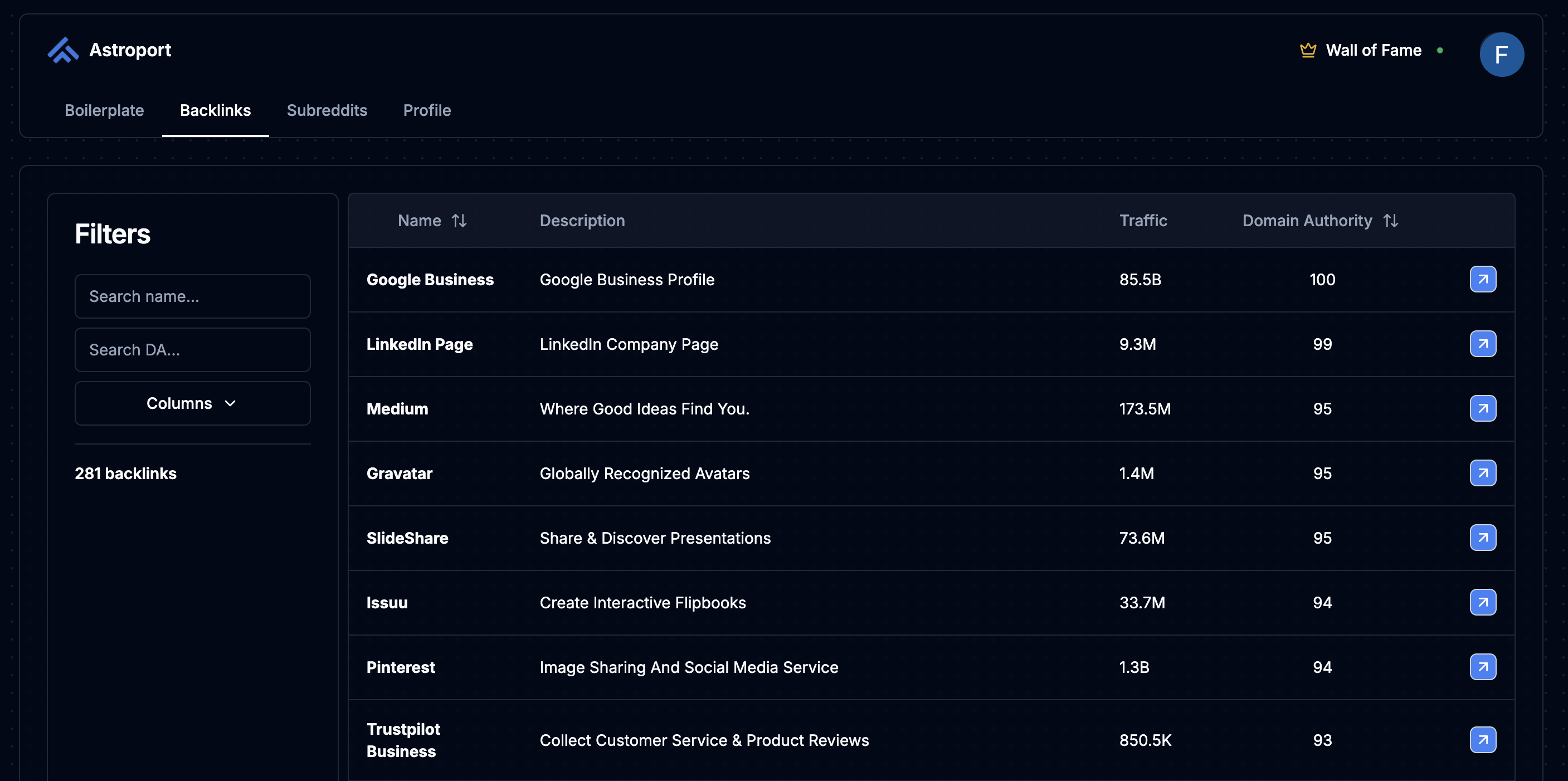This screenshot has width=1568, height=781.
Task: Focus the Search name field
Action: (192, 296)
